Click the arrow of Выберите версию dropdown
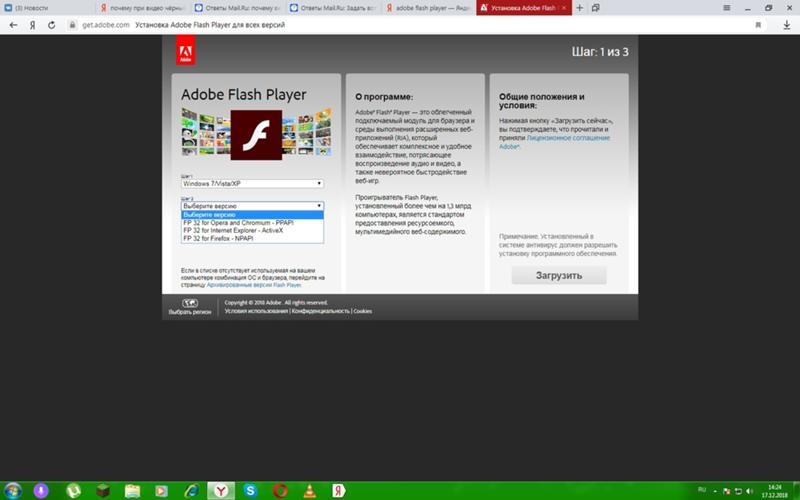Image resolution: width=800 pixels, height=500 pixels. (x=319, y=206)
